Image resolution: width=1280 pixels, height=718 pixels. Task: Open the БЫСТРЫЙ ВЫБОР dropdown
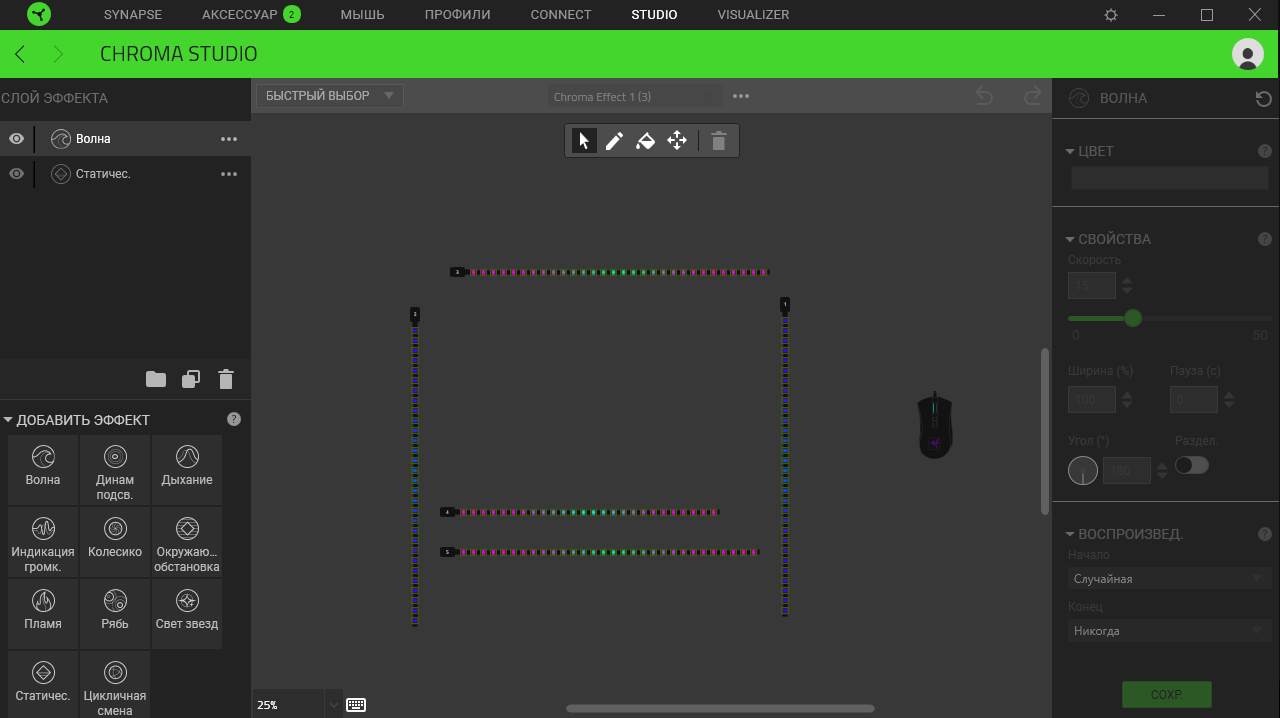[x=330, y=96]
